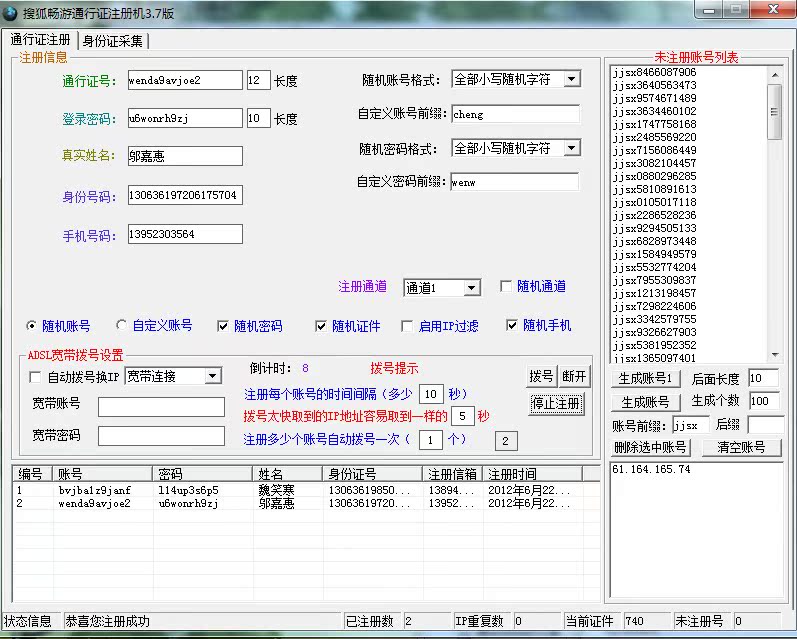Select the registered row bvjbalz9janf
The image size is (797, 639).
pyautogui.click(x=306, y=490)
